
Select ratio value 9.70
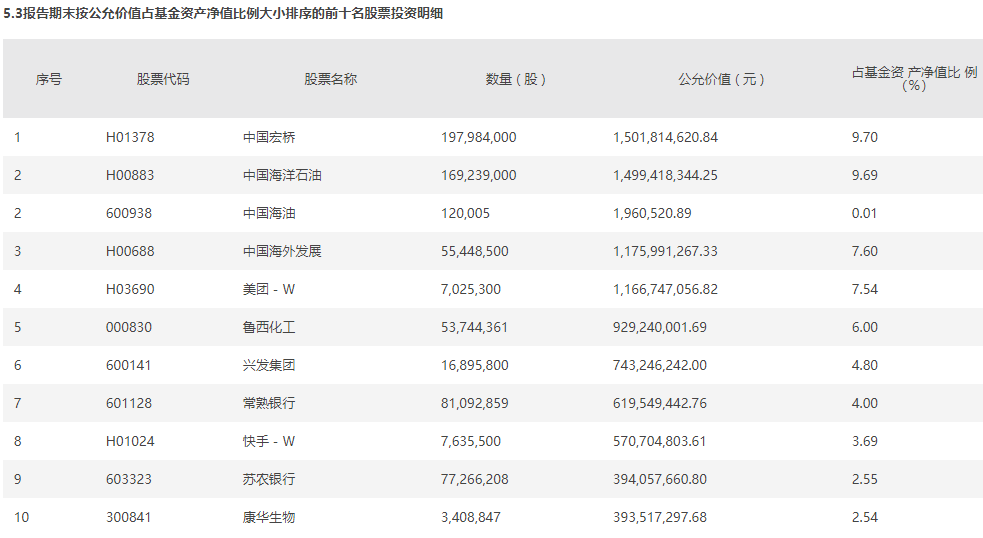865,137
